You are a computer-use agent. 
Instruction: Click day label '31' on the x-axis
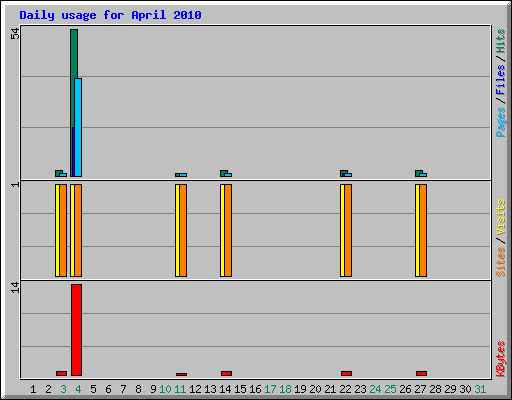tap(480, 389)
